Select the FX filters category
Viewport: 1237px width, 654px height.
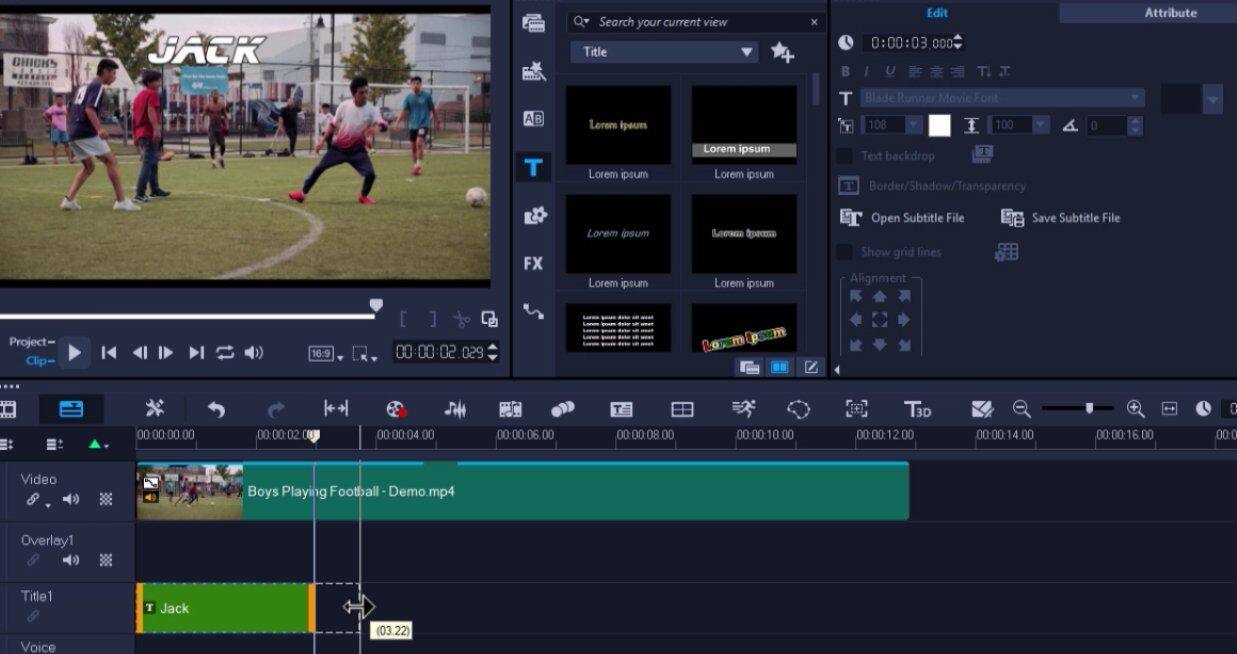click(533, 263)
